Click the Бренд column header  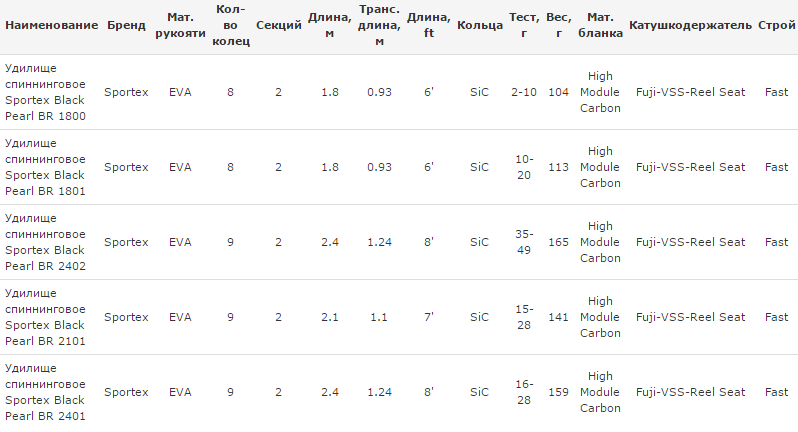pos(126,25)
